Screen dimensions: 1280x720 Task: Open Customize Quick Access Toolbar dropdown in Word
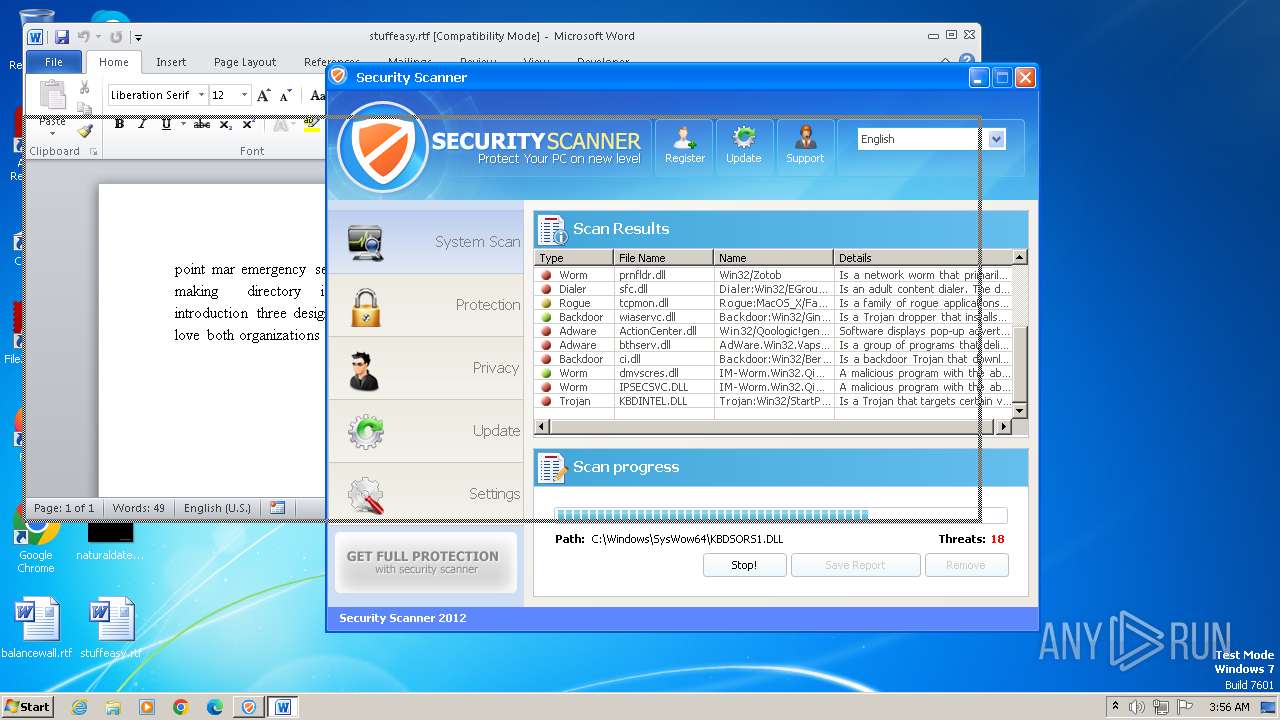pyautogui.click(x=138, y=38)
